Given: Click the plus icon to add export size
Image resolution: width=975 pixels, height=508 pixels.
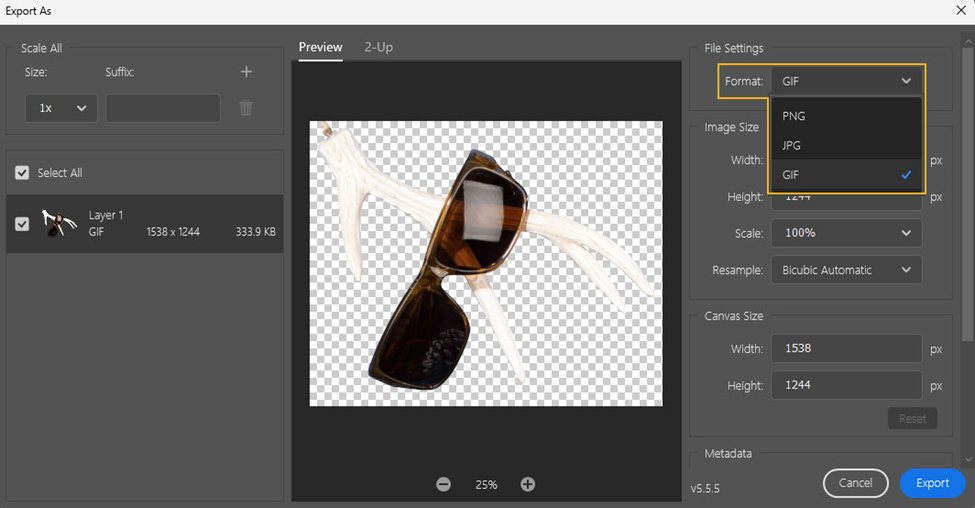Looking at the screenshot, I should (246, 72).
